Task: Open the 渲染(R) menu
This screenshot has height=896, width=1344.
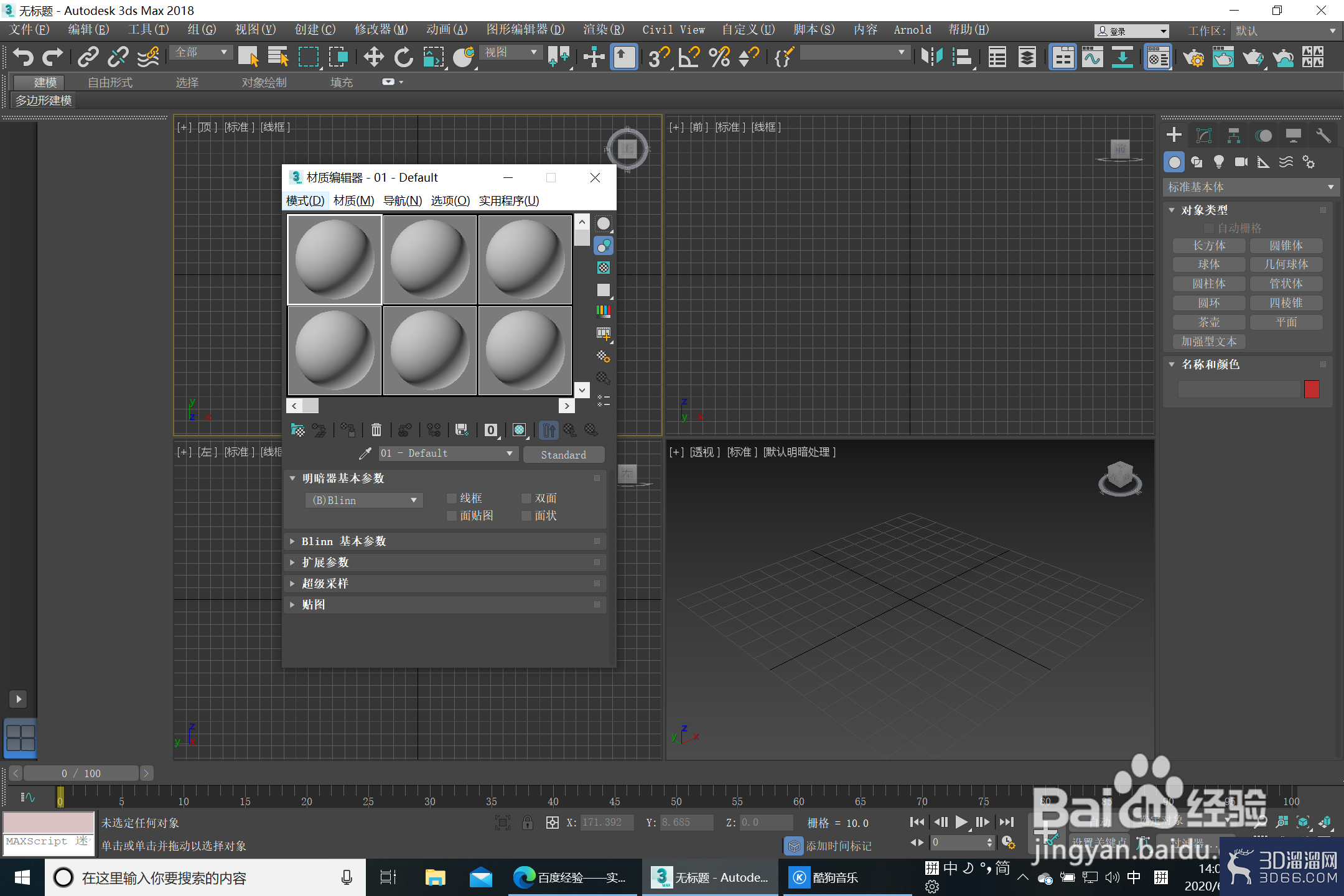Action: [603, 30]
